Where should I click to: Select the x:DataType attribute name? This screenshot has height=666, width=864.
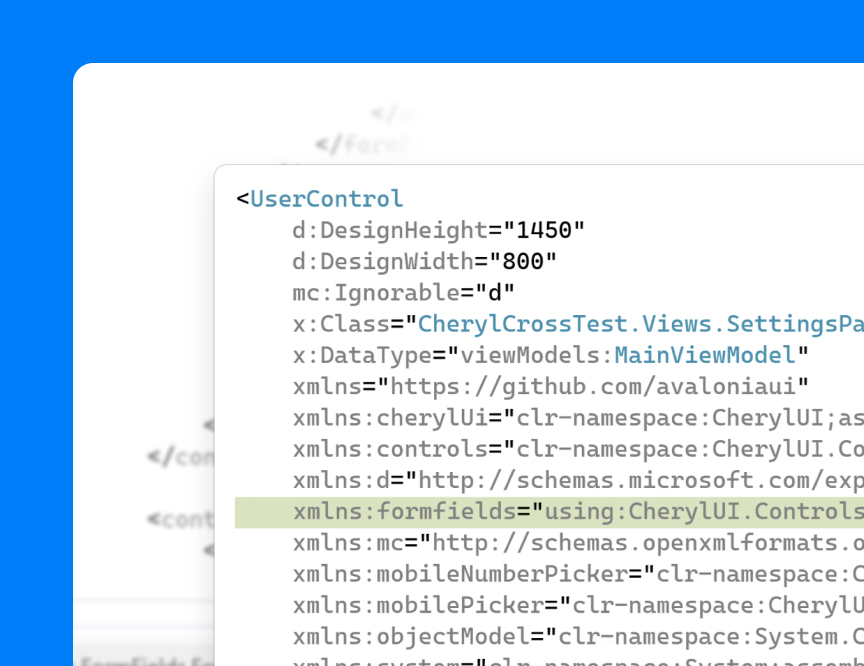click(x=361, y=355)
